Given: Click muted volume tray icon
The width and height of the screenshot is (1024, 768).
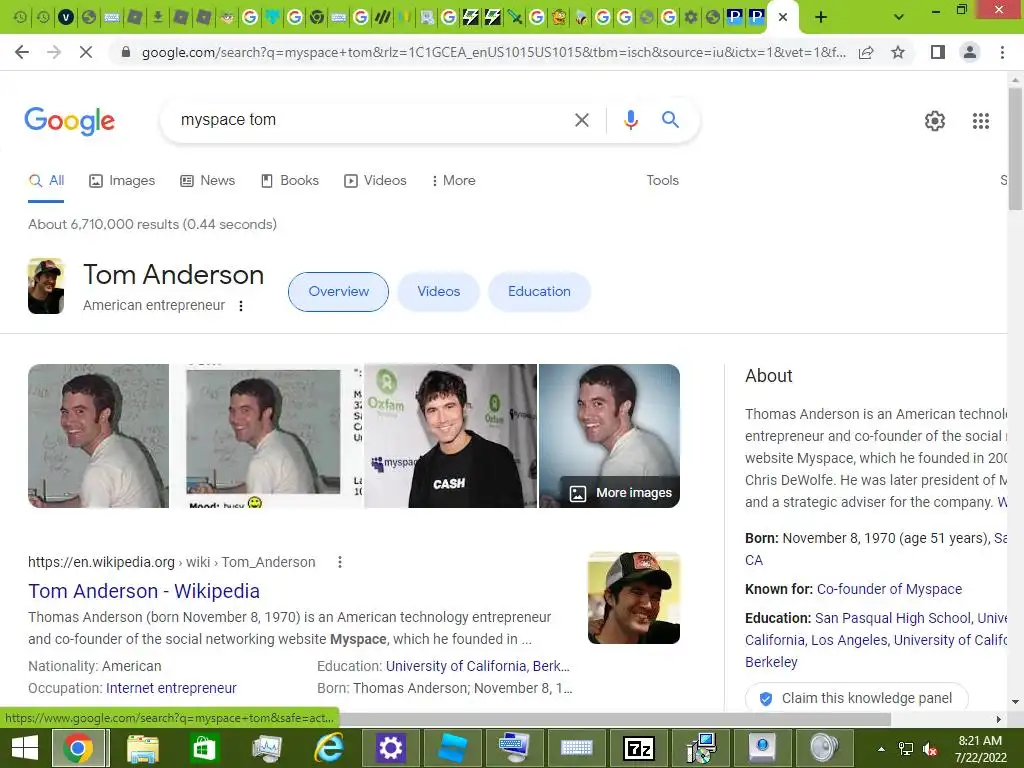Looking at the screenshot, I should 930,749.
